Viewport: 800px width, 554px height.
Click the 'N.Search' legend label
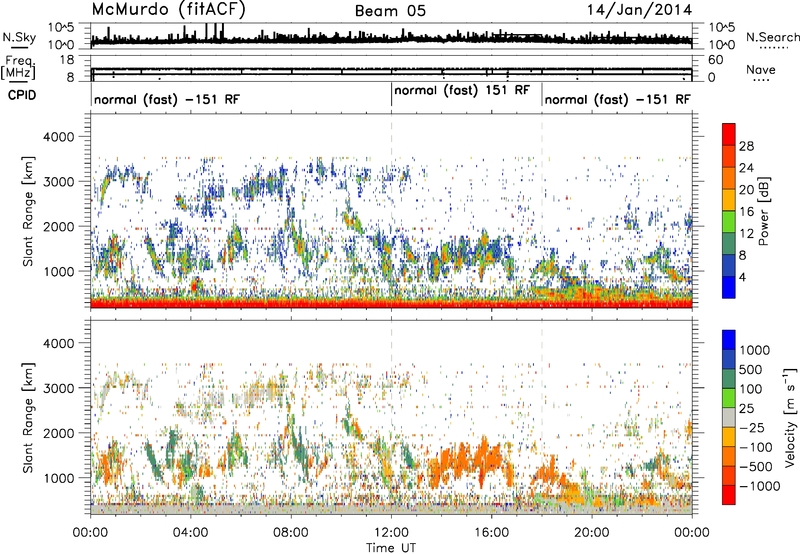pos(772,37)
